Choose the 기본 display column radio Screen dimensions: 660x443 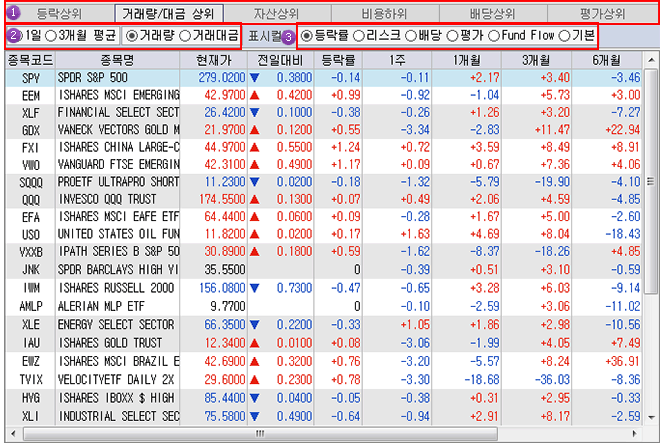click(577, 36)
